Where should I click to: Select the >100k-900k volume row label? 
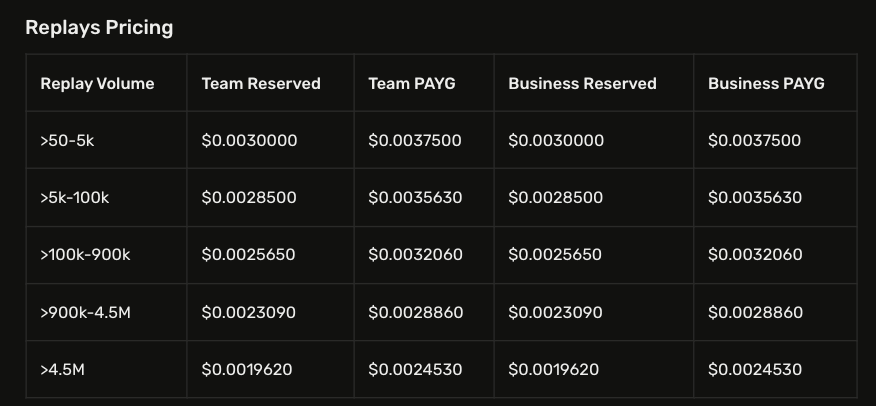tap(85, 255)
